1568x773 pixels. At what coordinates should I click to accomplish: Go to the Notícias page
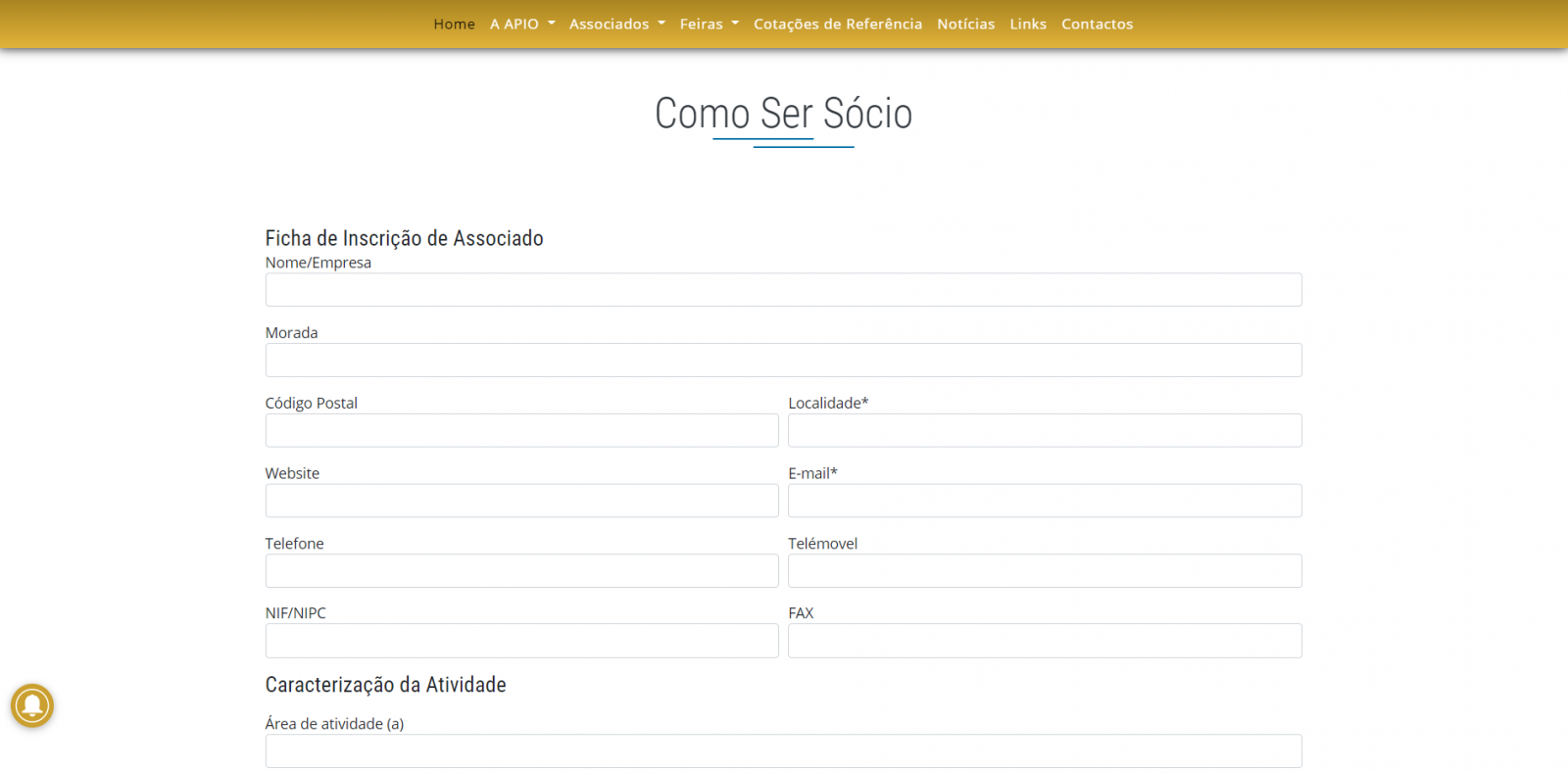click(965, 24)
